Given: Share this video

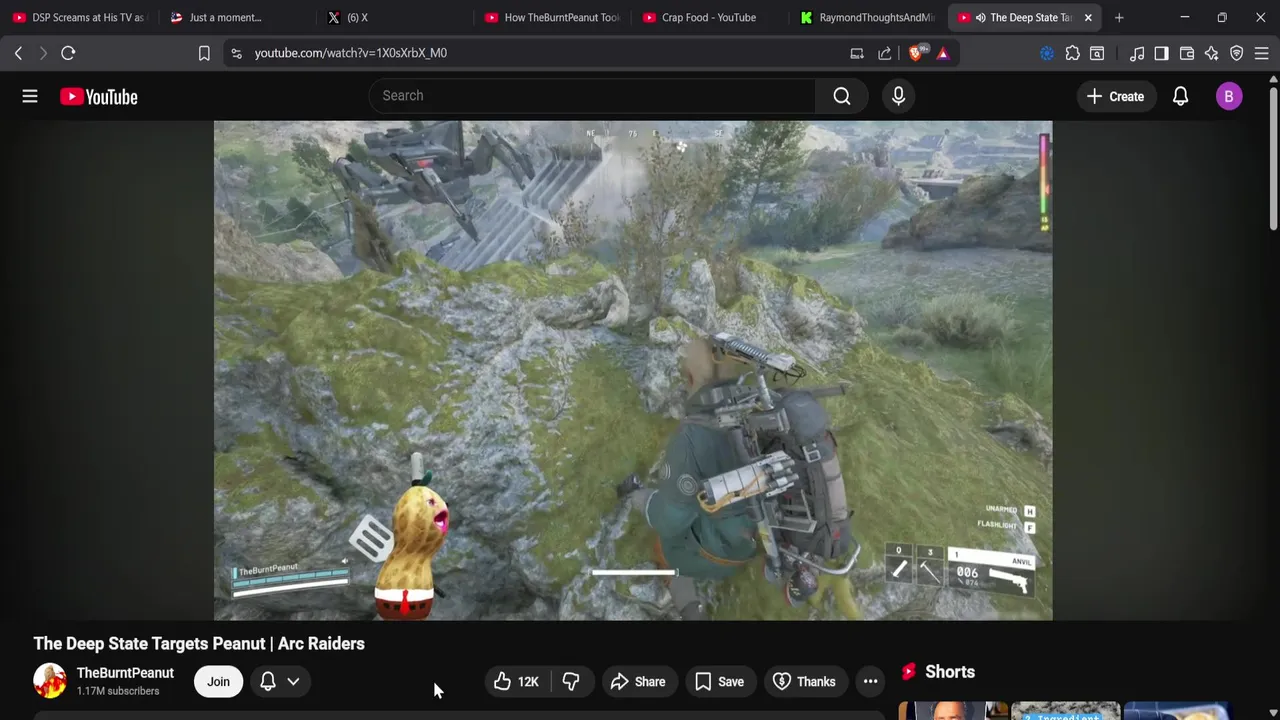Looking at the screenshot, I should pyautogui.click(x=638, y=682).
